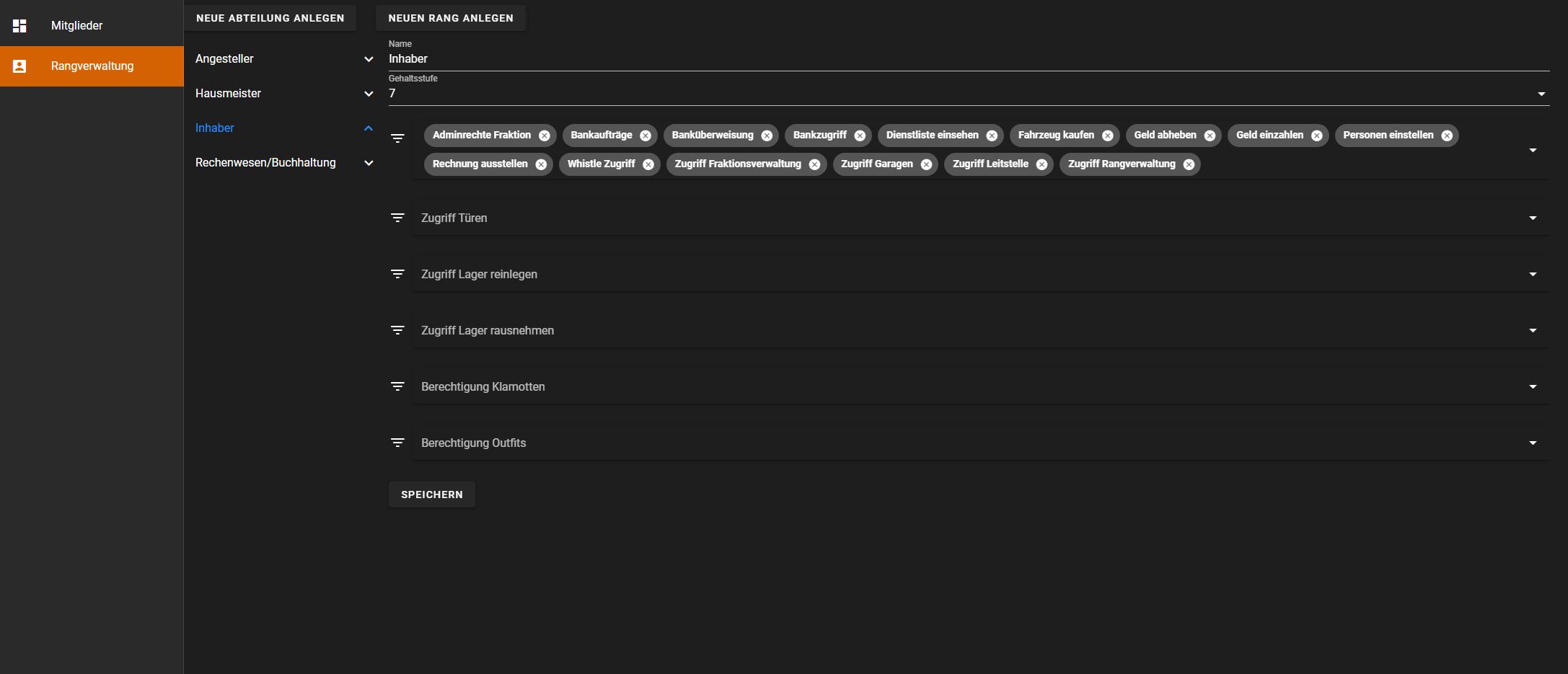Click filter icon beside Zugriff Lager rausnehmen
Viewport: 1568px width, 674px height.
[397, 330]
